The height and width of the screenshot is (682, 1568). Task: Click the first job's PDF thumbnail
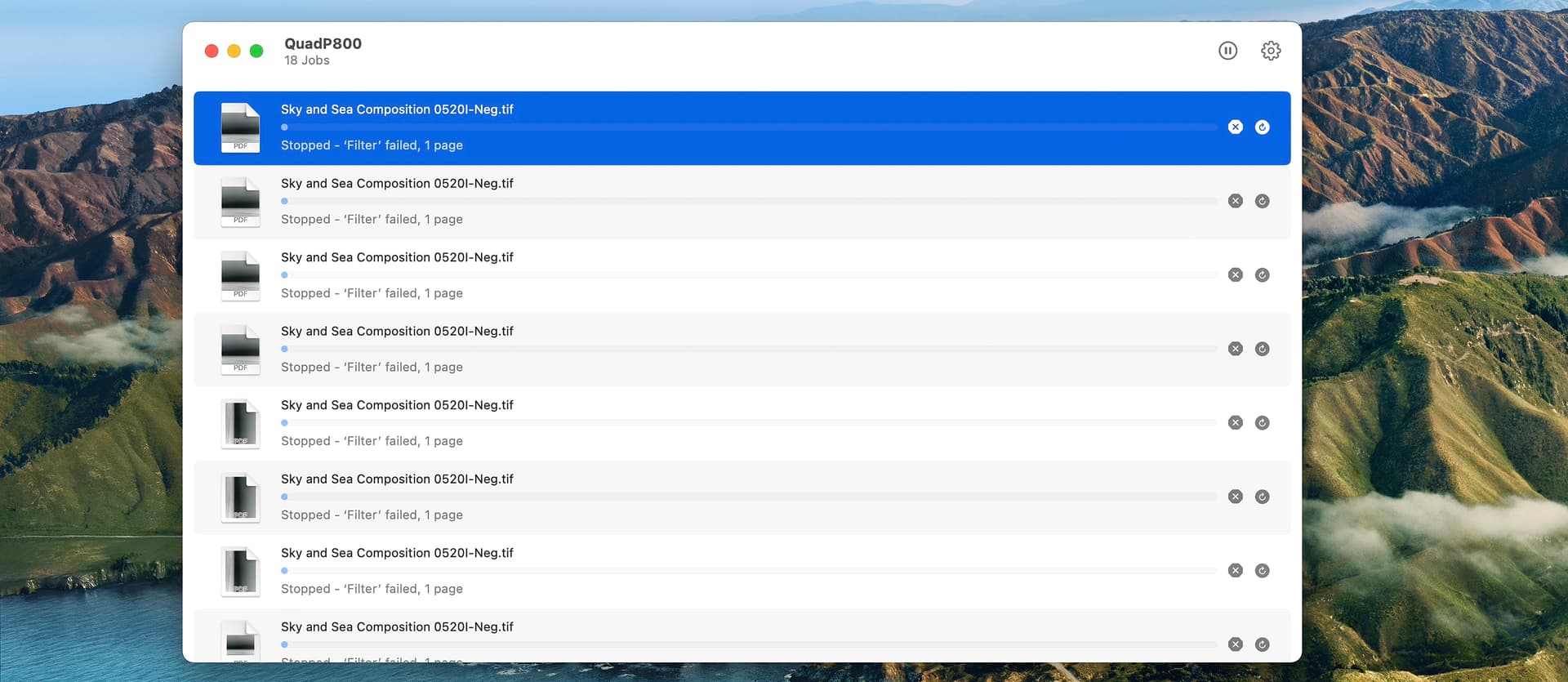click(240, 127)
